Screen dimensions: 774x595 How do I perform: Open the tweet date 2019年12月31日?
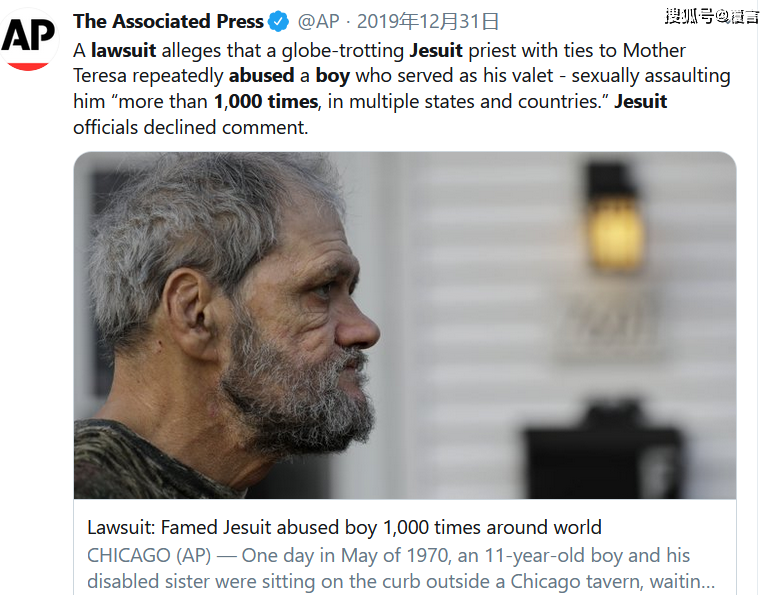428,22
